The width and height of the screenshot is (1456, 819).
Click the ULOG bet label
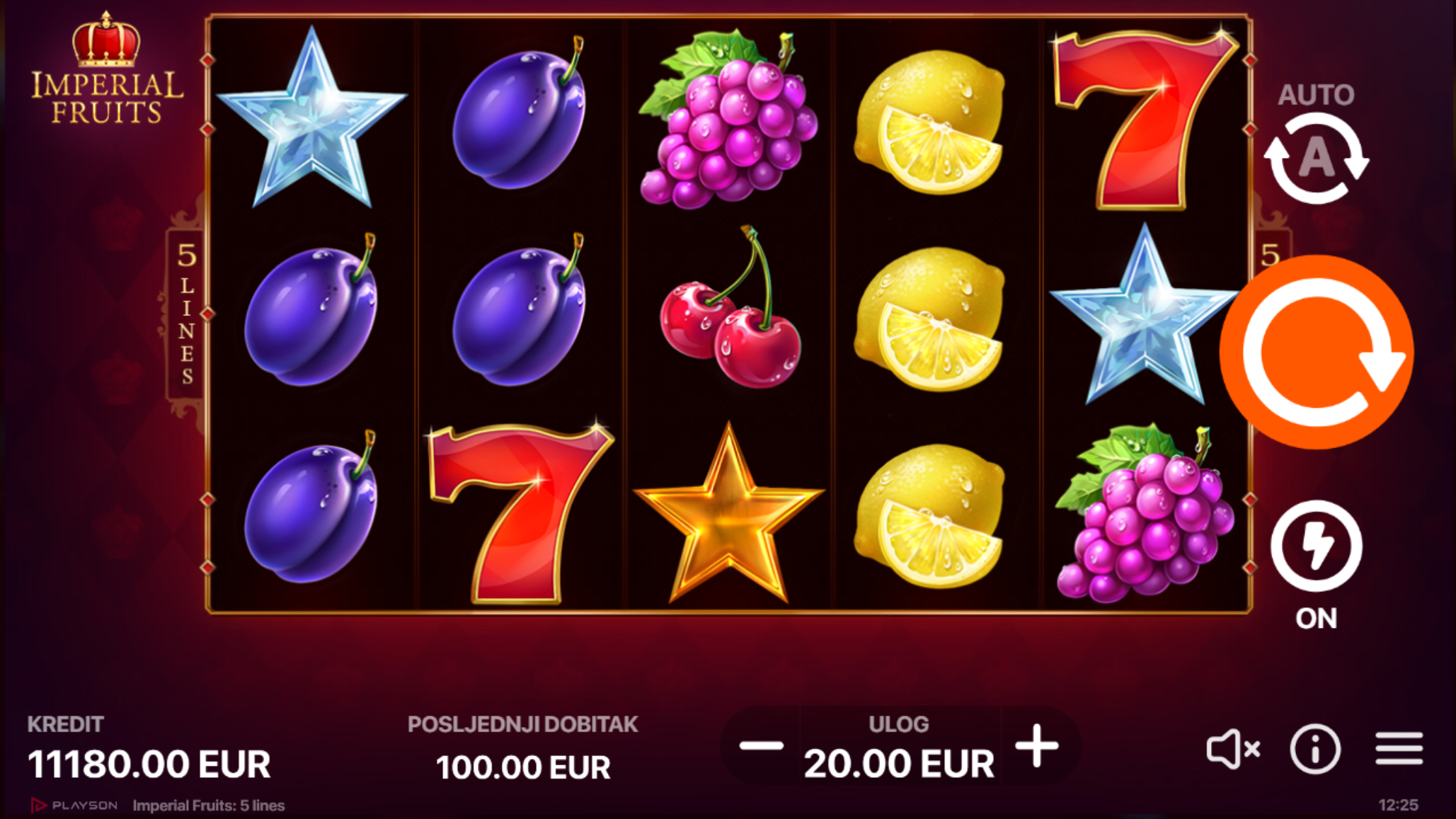click(899, 724)
